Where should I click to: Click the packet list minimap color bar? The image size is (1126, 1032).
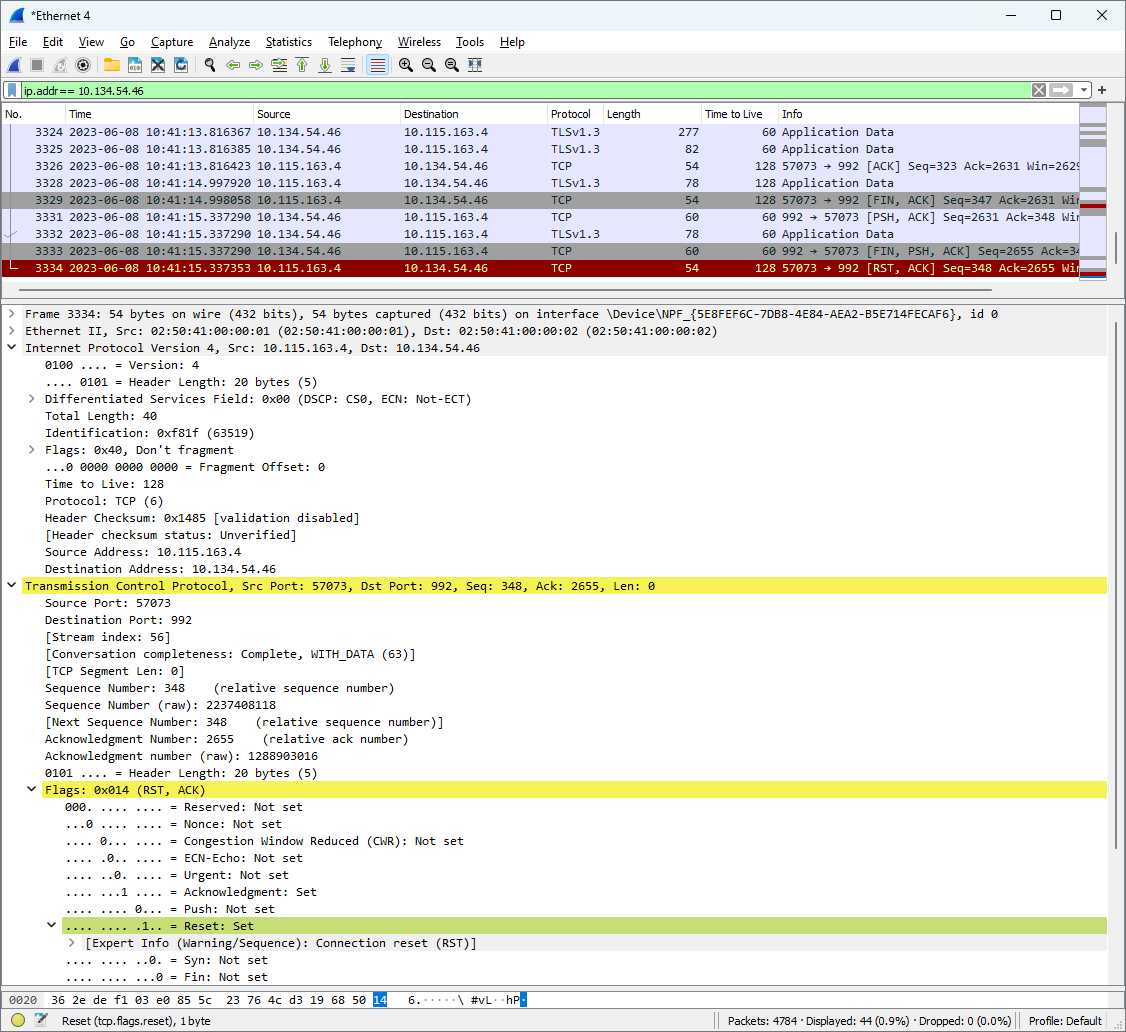tap(1092, 192)
